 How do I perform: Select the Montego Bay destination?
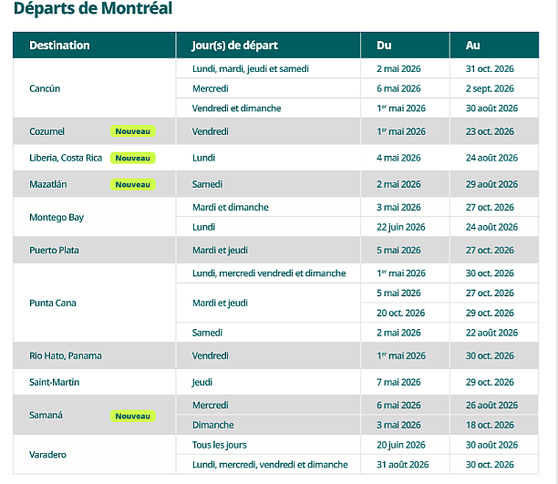tap(57, 217)
